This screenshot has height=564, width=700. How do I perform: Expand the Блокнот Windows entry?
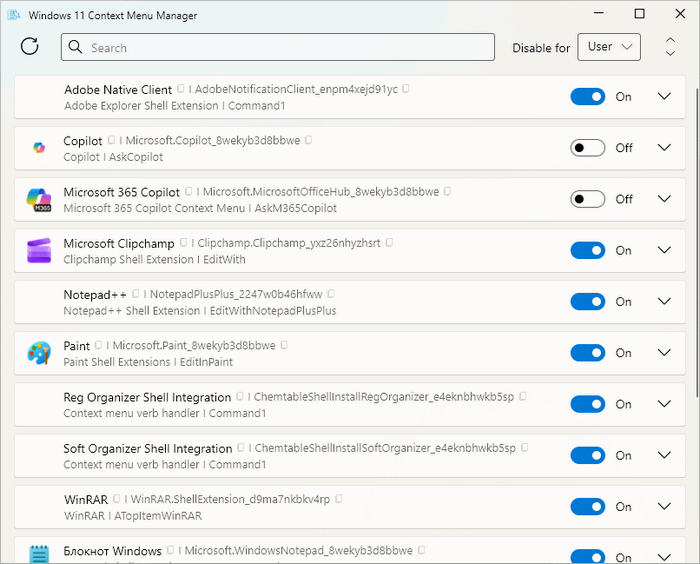point(664,557)
